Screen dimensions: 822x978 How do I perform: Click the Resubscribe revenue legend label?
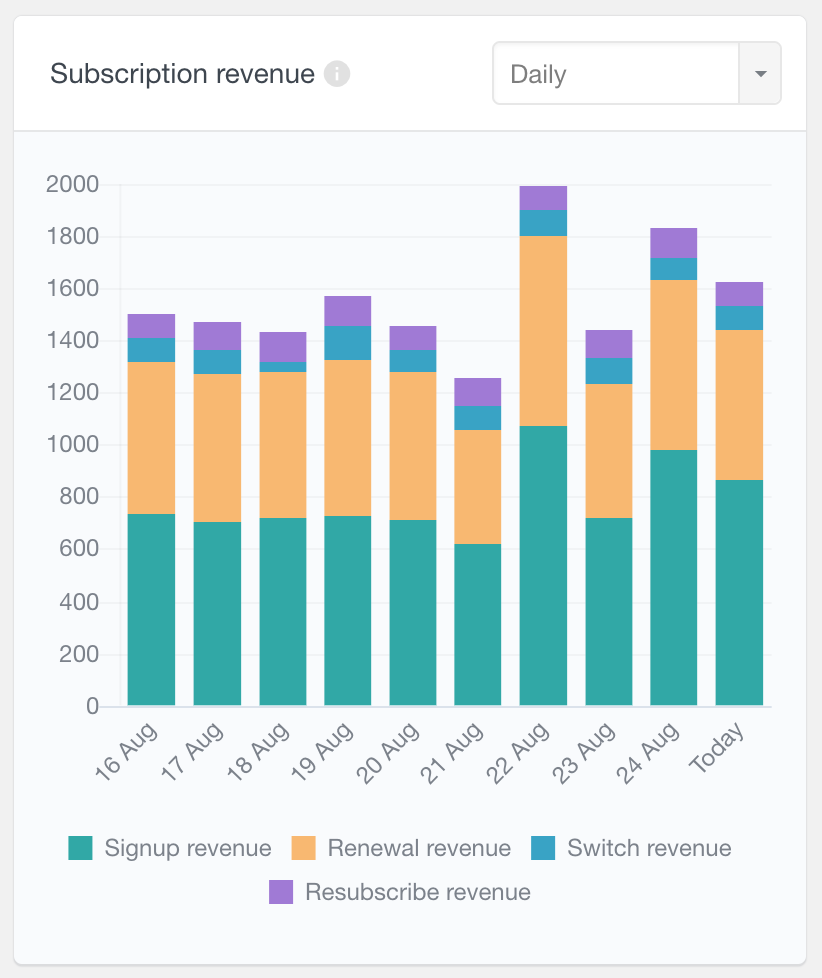pos(418,892)
